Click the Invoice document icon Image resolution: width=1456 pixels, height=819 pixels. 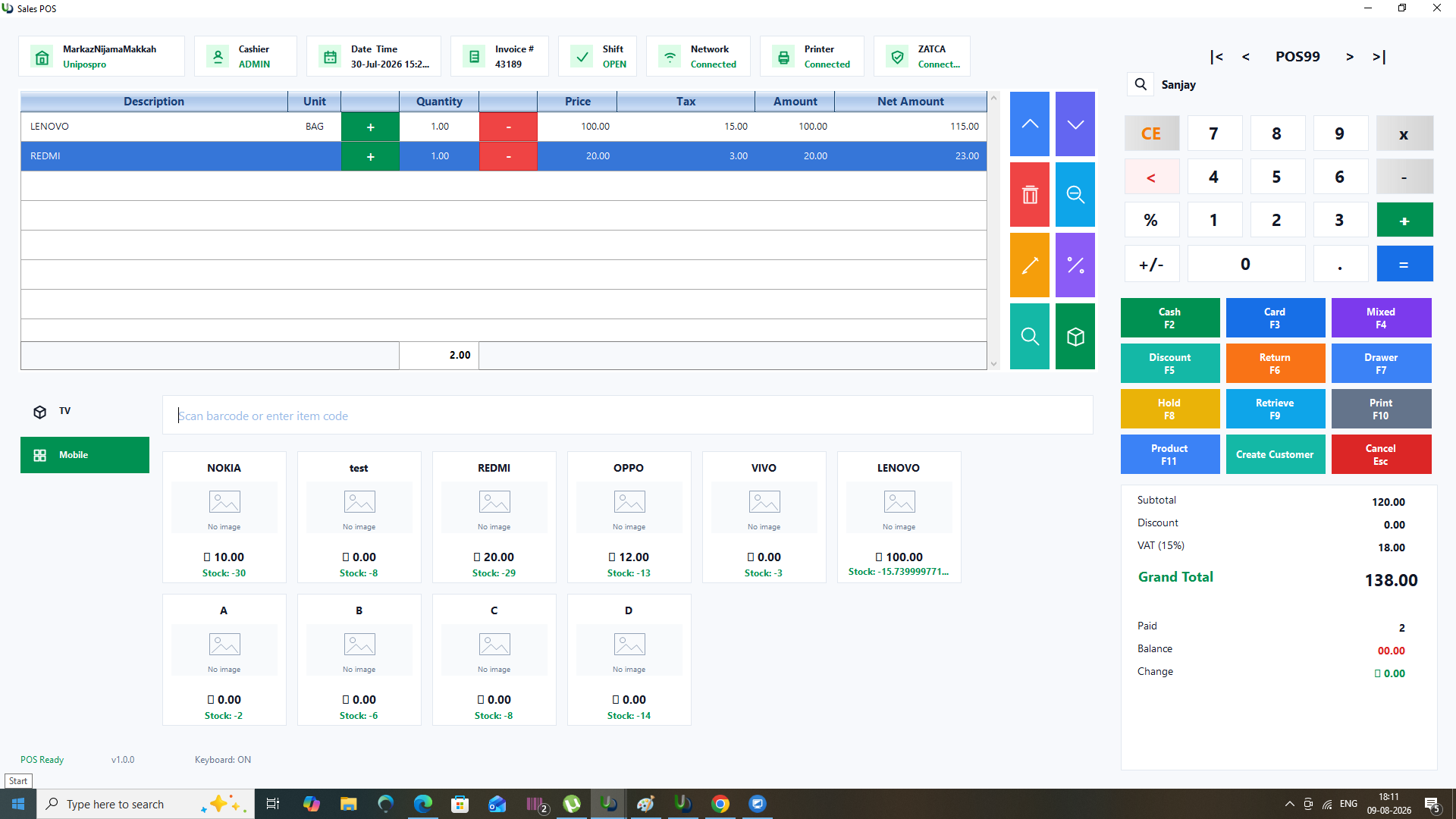[x=475, y=57]
